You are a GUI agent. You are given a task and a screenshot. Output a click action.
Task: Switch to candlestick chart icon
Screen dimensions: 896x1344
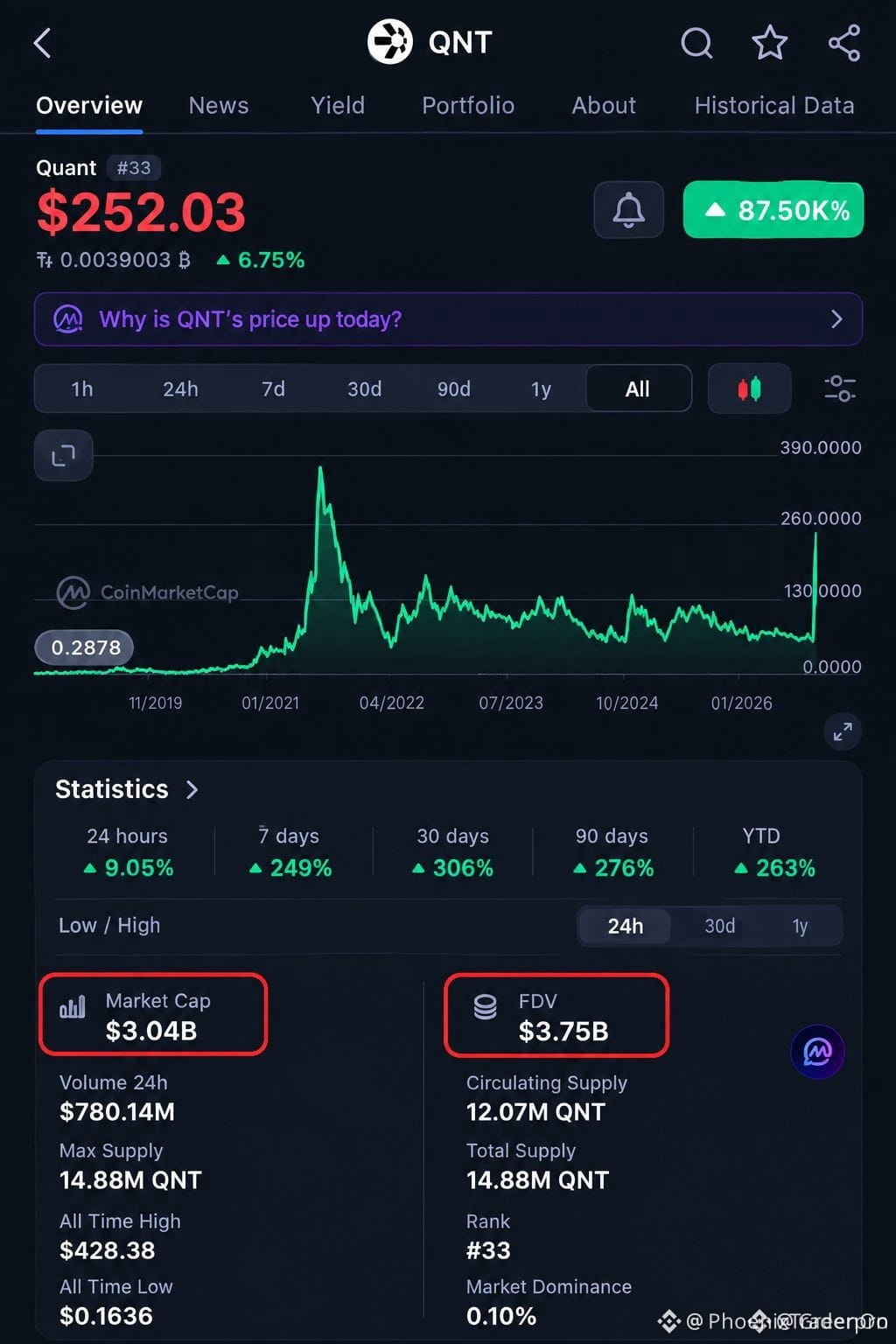point(749,388)
